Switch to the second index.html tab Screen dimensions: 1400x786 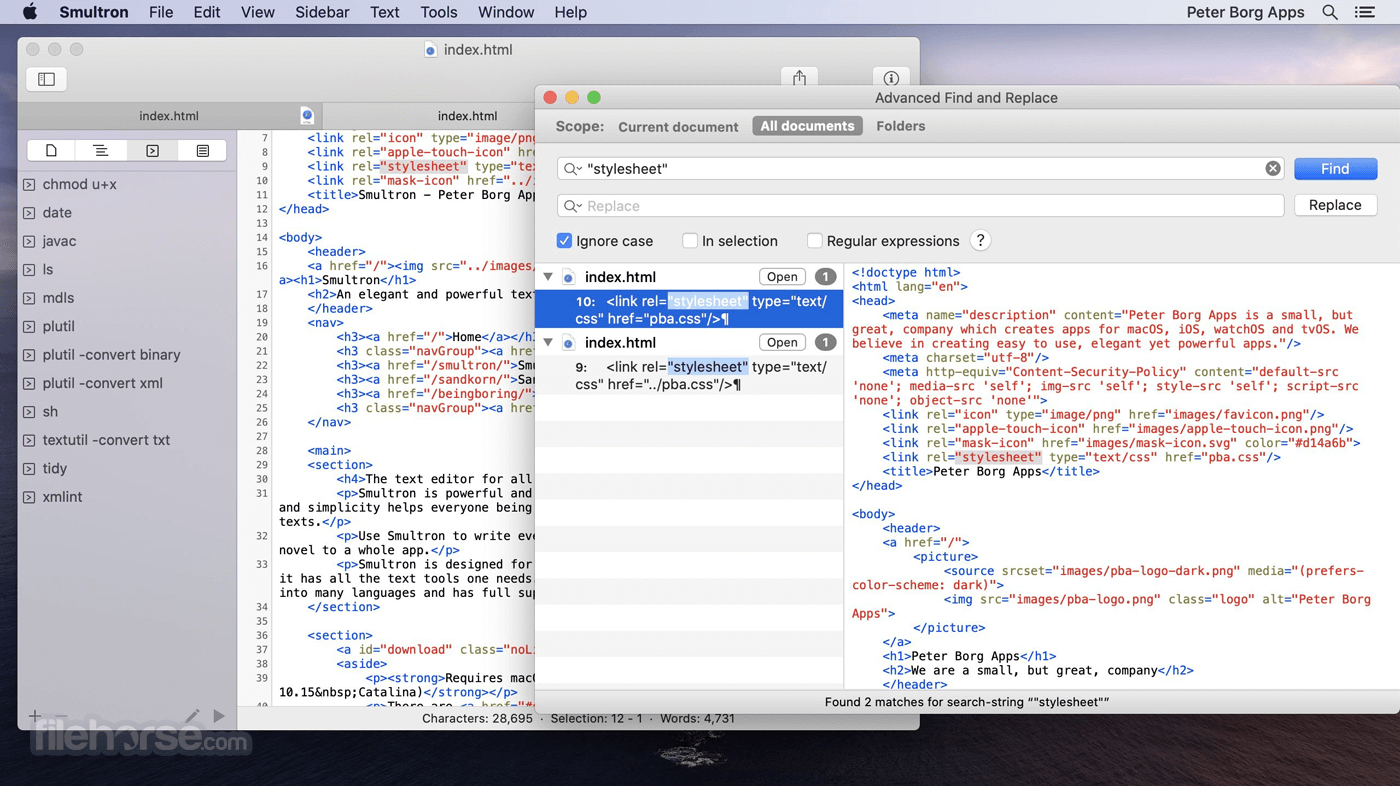[467, 116]
